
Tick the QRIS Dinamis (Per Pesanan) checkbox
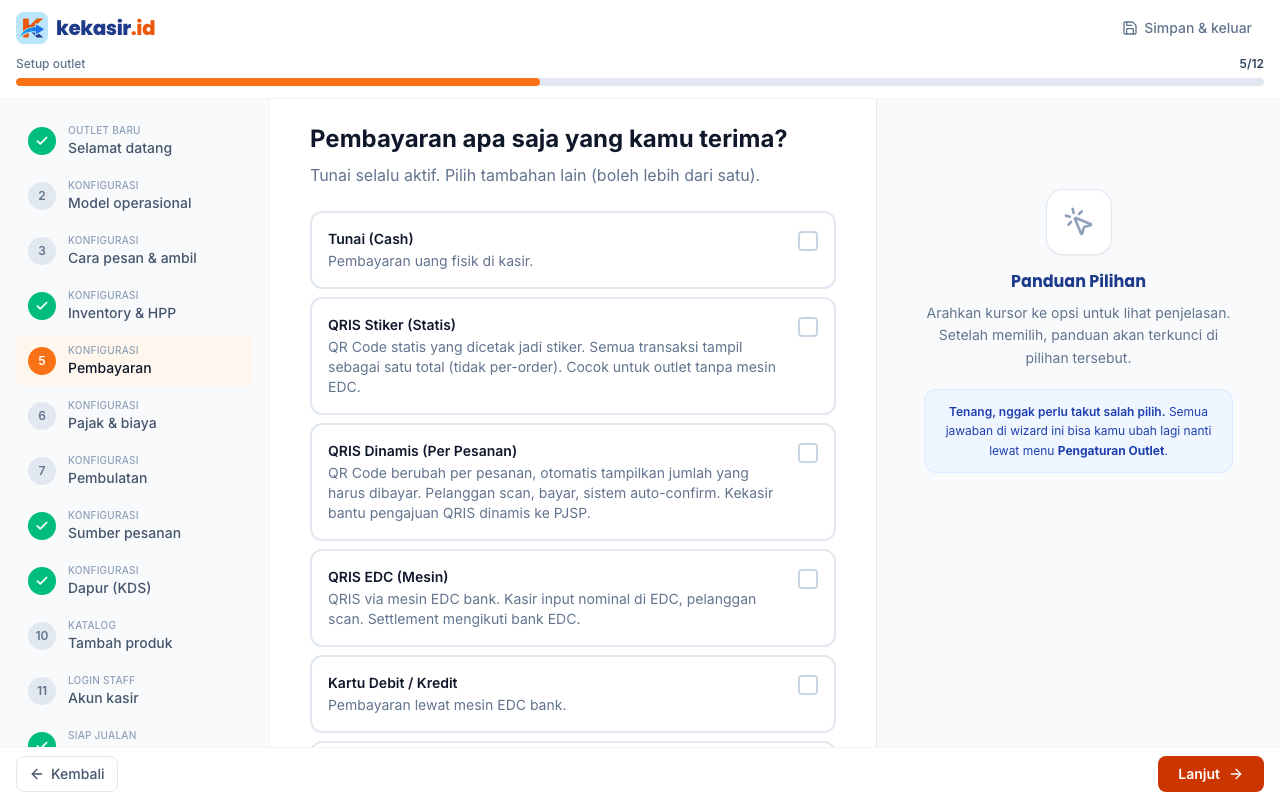click(x=808, y=453)
